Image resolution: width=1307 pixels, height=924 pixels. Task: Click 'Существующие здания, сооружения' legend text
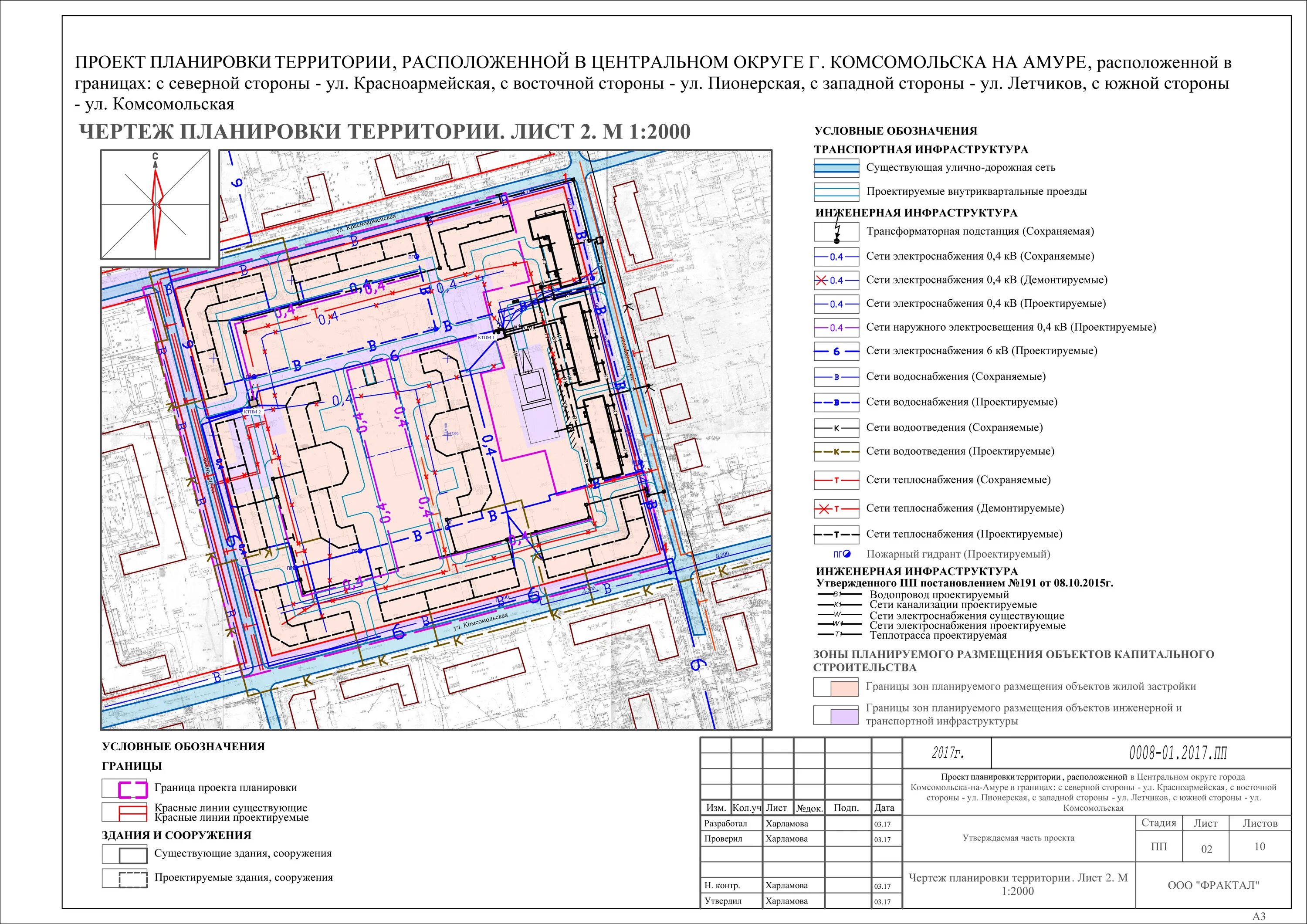[x=243, y=853]
